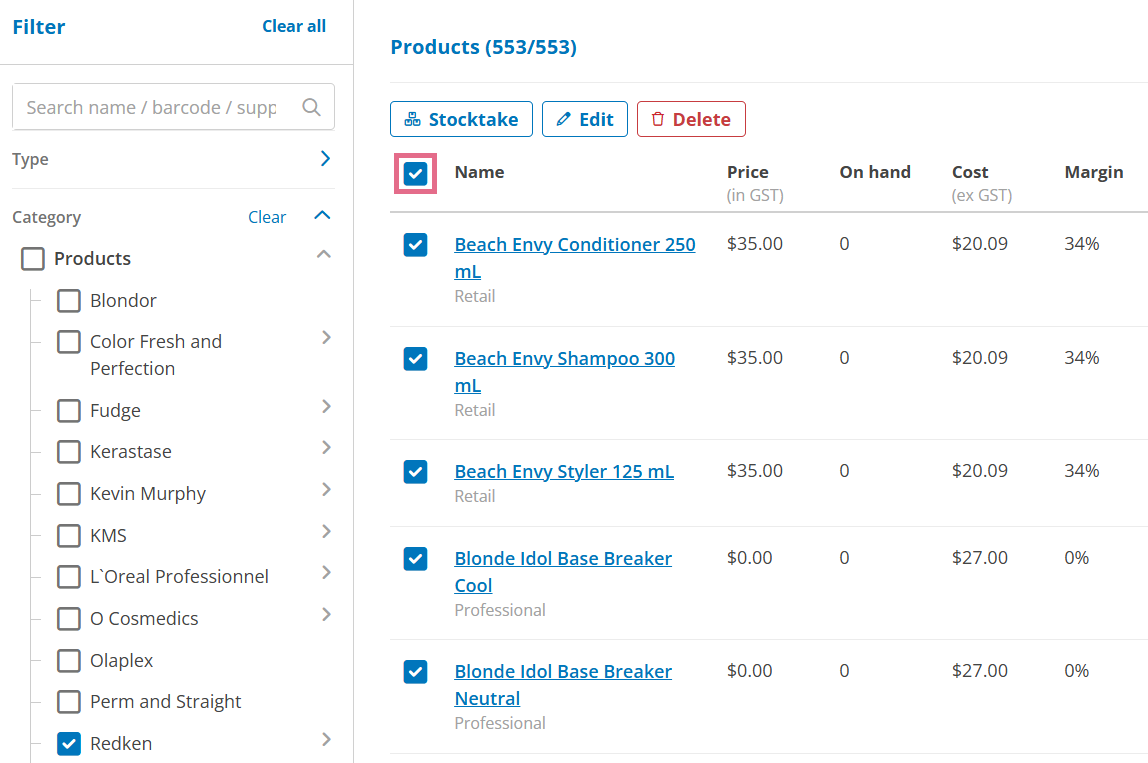Click the Products (553/553) heading
1148x763 pixels.
tap(483, 47)
